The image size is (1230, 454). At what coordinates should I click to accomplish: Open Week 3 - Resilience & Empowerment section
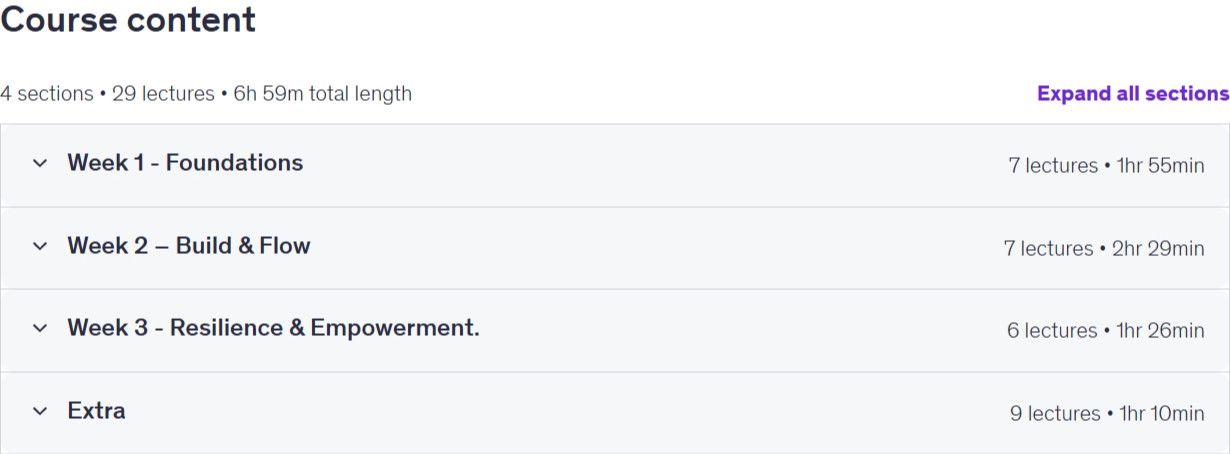[x=273, y=328]
